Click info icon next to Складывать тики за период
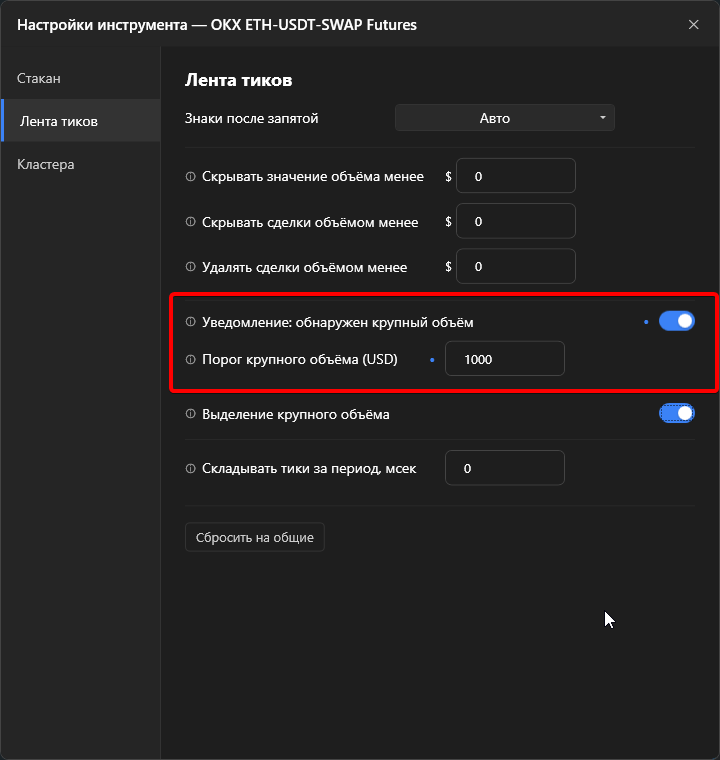Viewport: 720px width, 760px height. (191, 468)
